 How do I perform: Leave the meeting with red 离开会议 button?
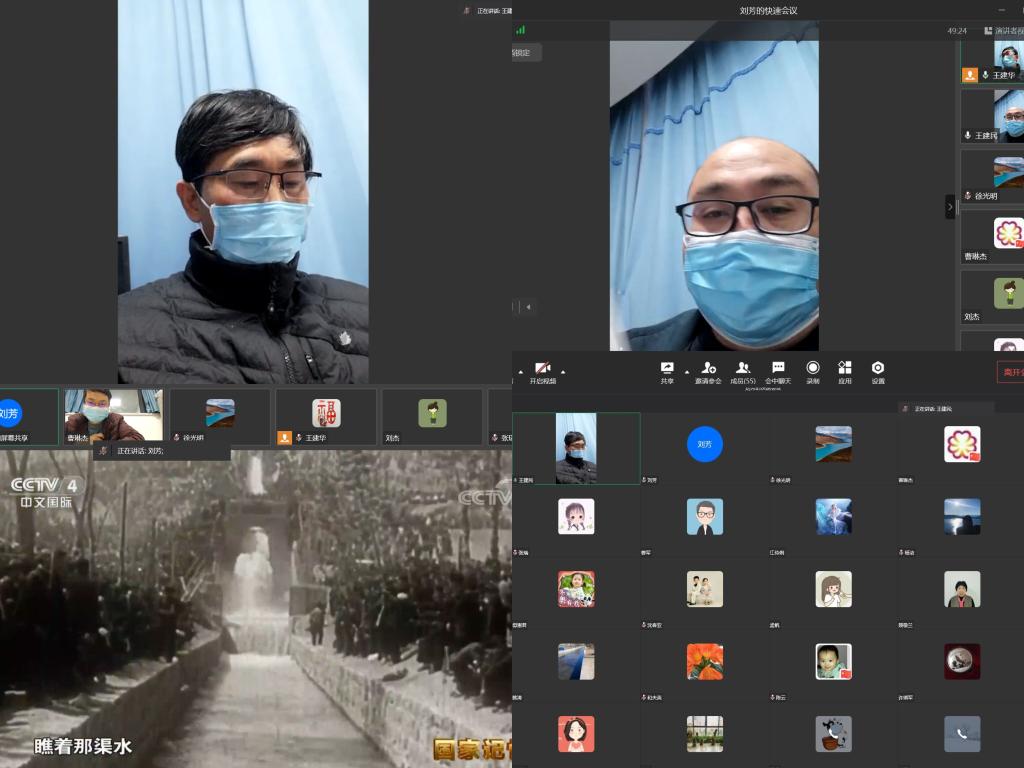coord(1010,372)
